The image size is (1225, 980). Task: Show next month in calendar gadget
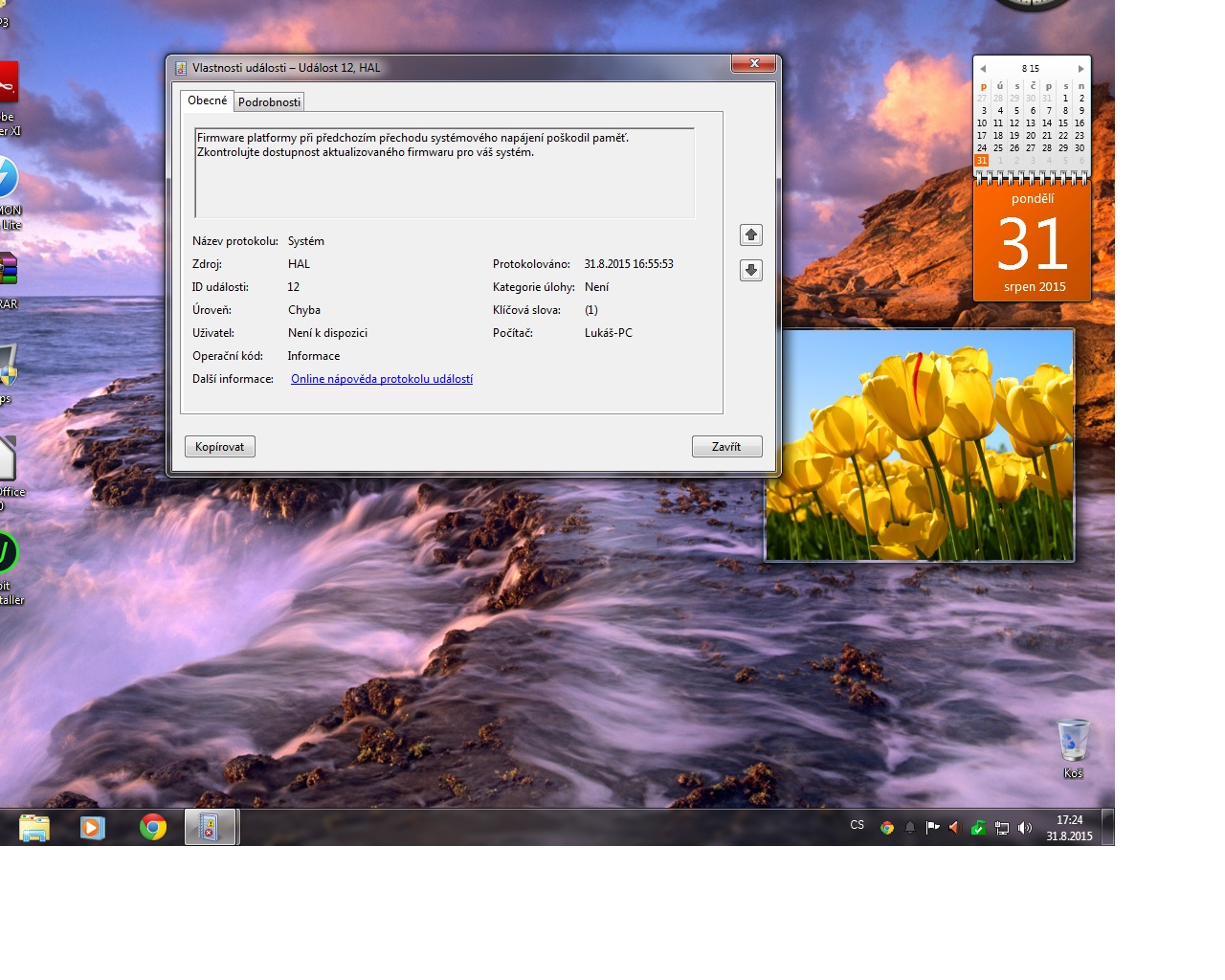point(1081,69)
